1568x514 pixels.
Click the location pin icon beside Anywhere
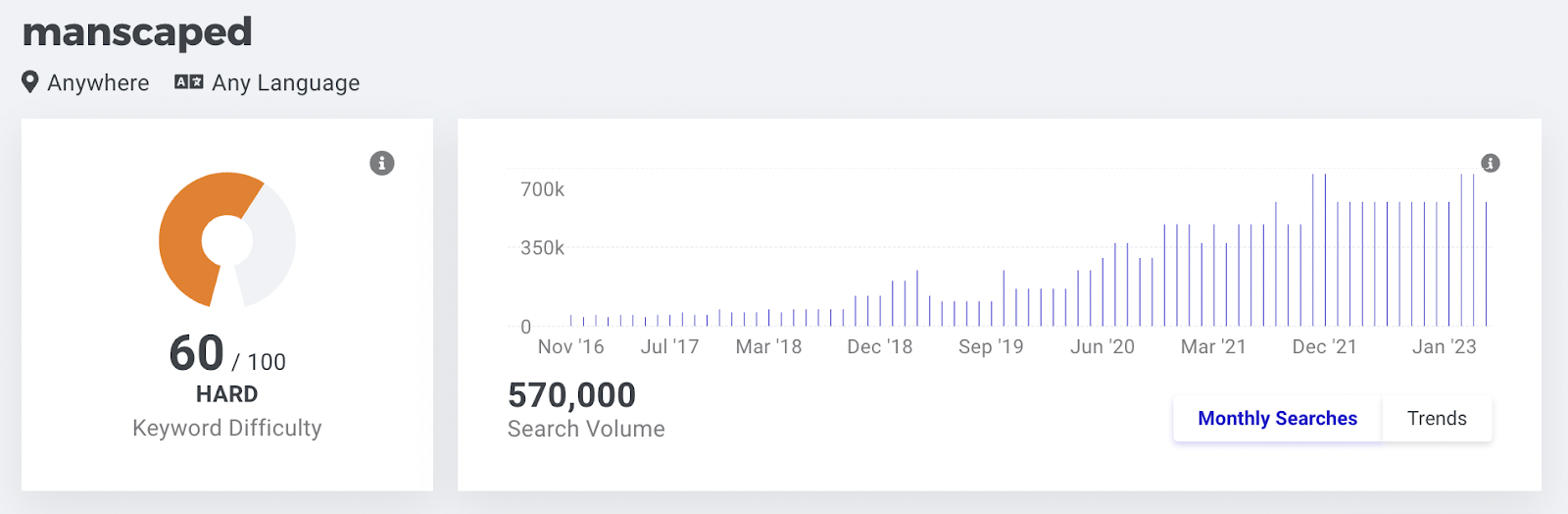pyautogui.click(x=30, y=82)
